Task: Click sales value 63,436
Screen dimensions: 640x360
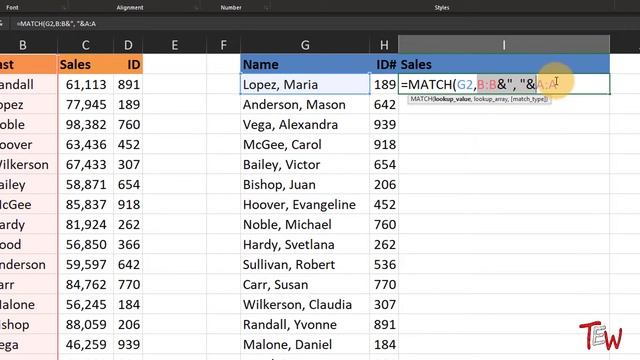Action: (86, 144)
